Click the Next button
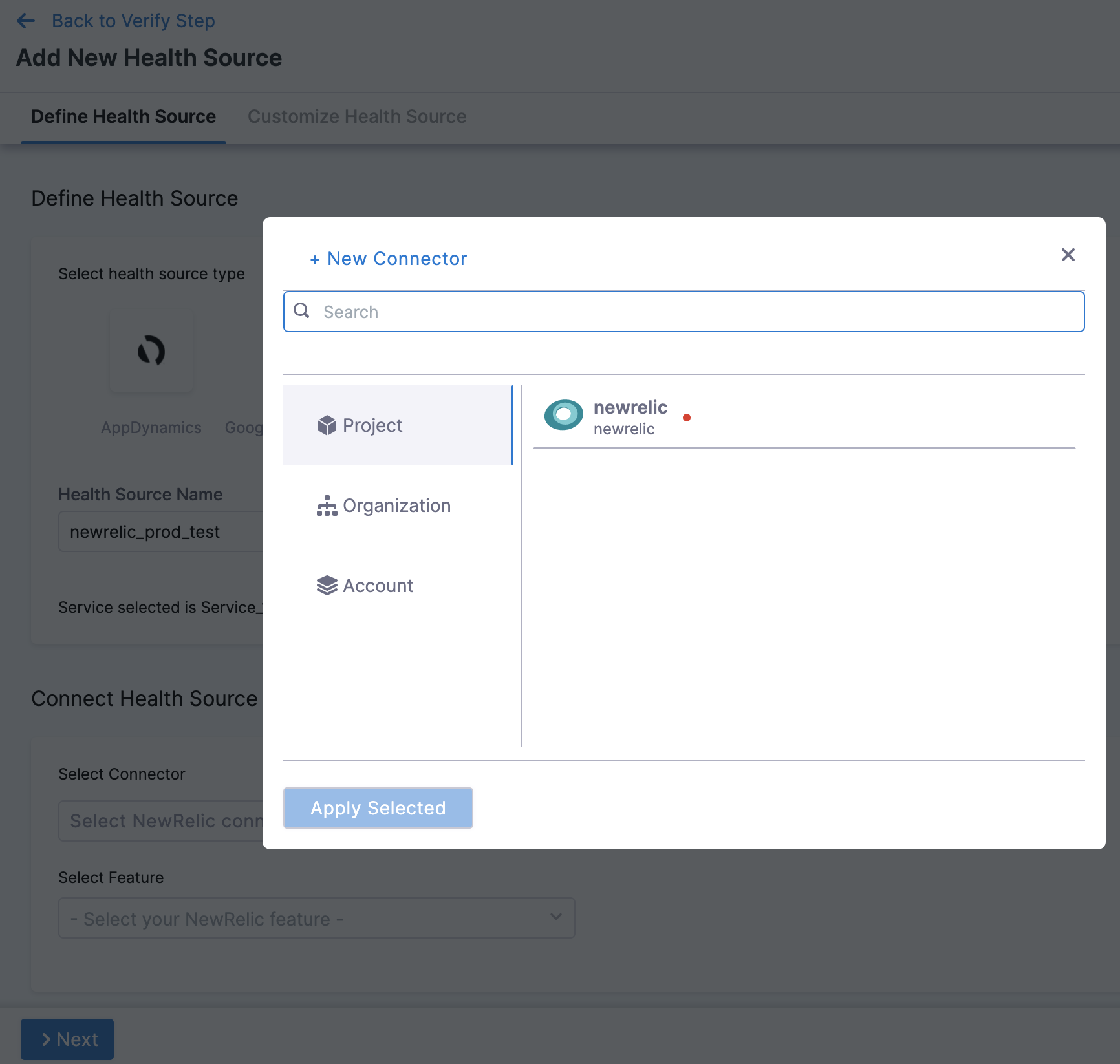Viewport: 1120px width, 1064px height. [x=67, y=1039]
